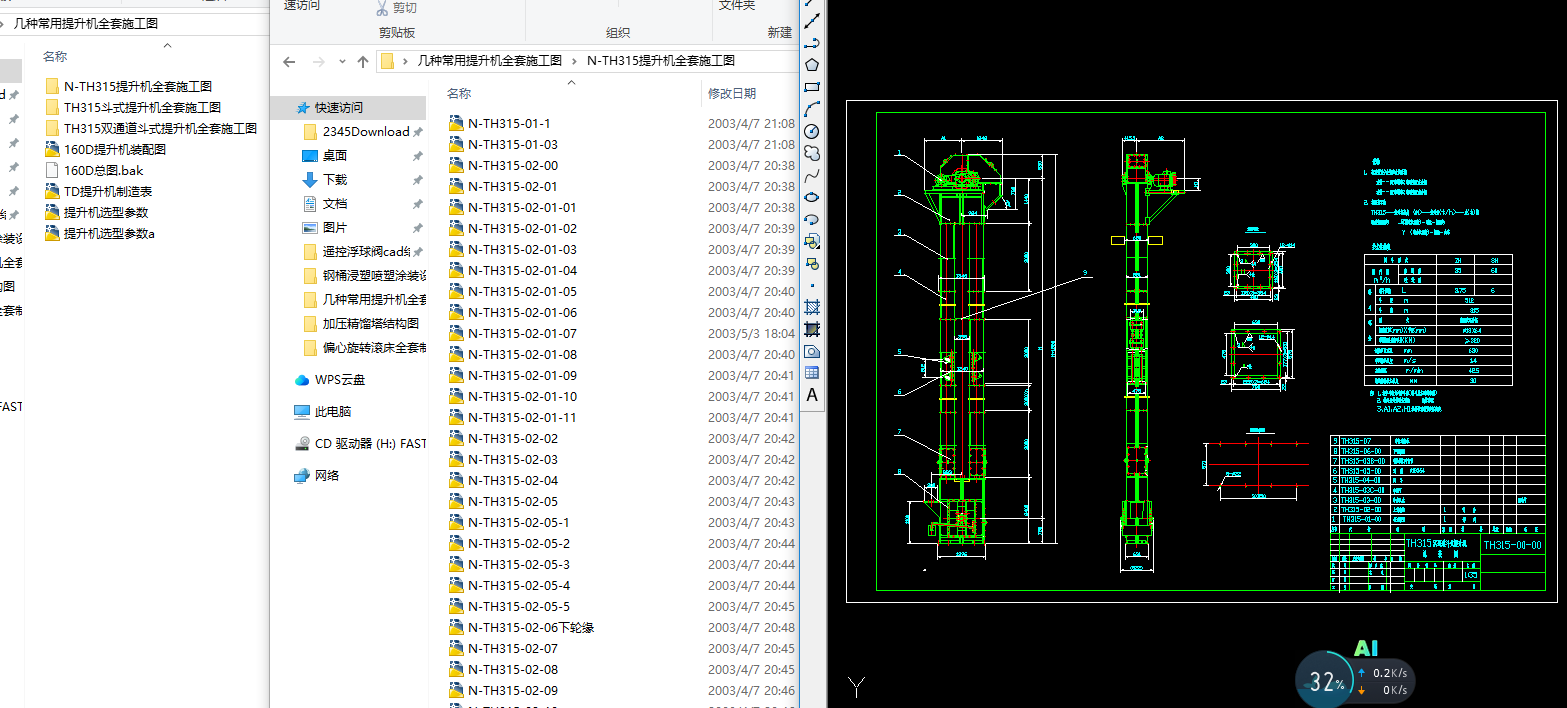Select the Ellipse drawing tool
Image resolution: width=1567 pixels, height=708 pixels.
[812, 197]
